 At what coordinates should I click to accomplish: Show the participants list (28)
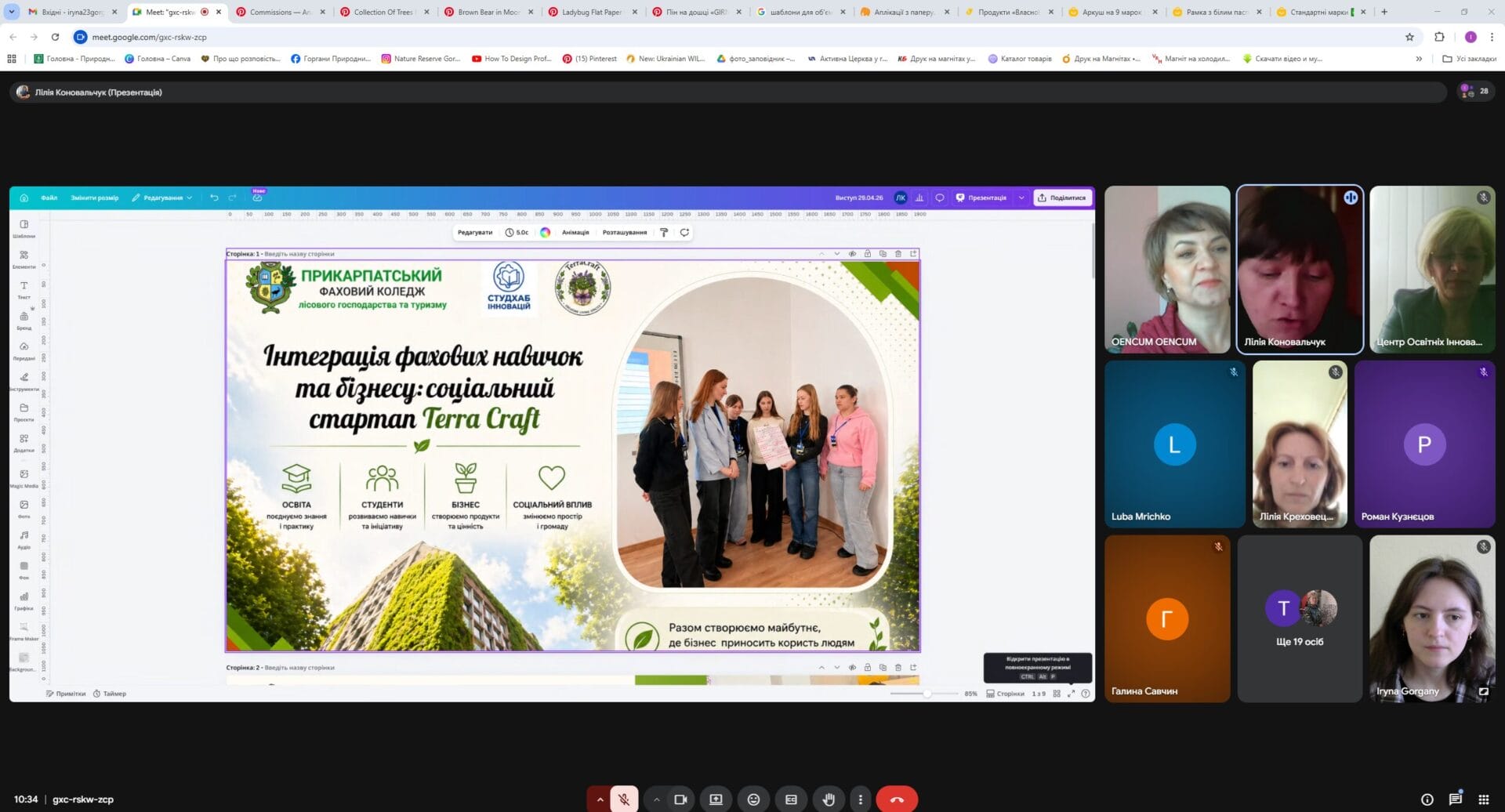point(1474,92)
